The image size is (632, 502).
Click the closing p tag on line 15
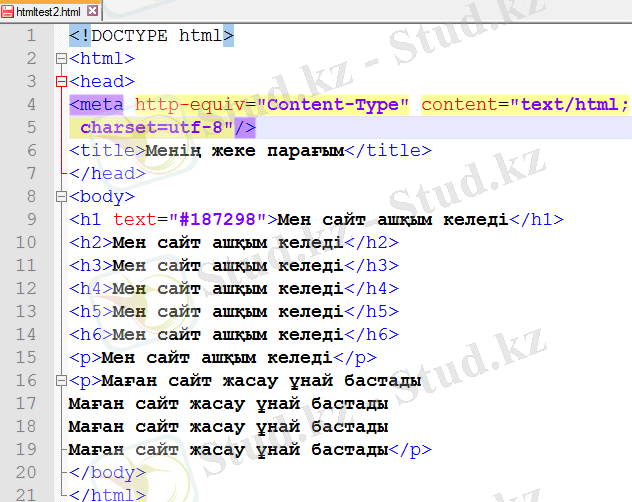[x=355, y=358]
